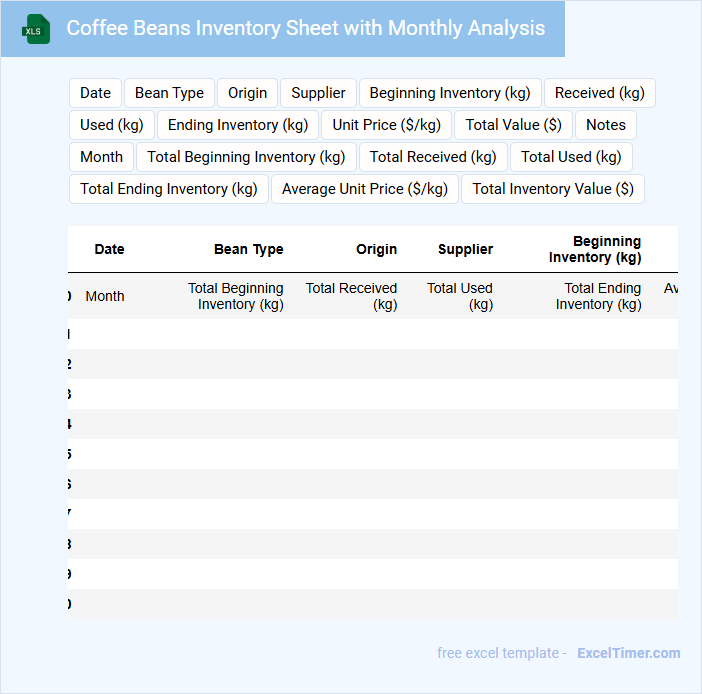This screenshot has height=694, width=702.
Task: Click the Average Unit Price ($/kg) tag
Action: pyautogui.click(x=365, y=189)
